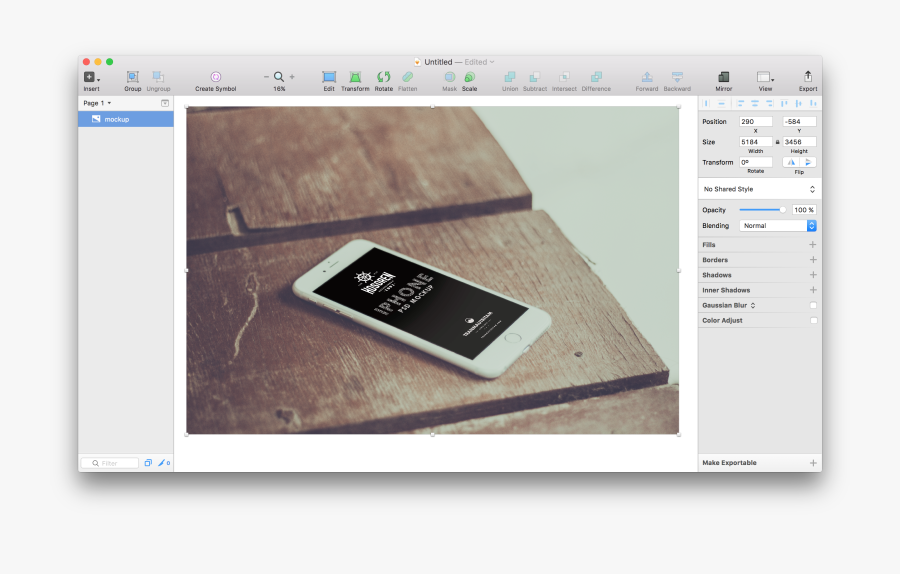Image resolution: width=900 pixels, height=574 pixels.
Task: Open the Insert tool menu
Action: click(x=91, y=77)
